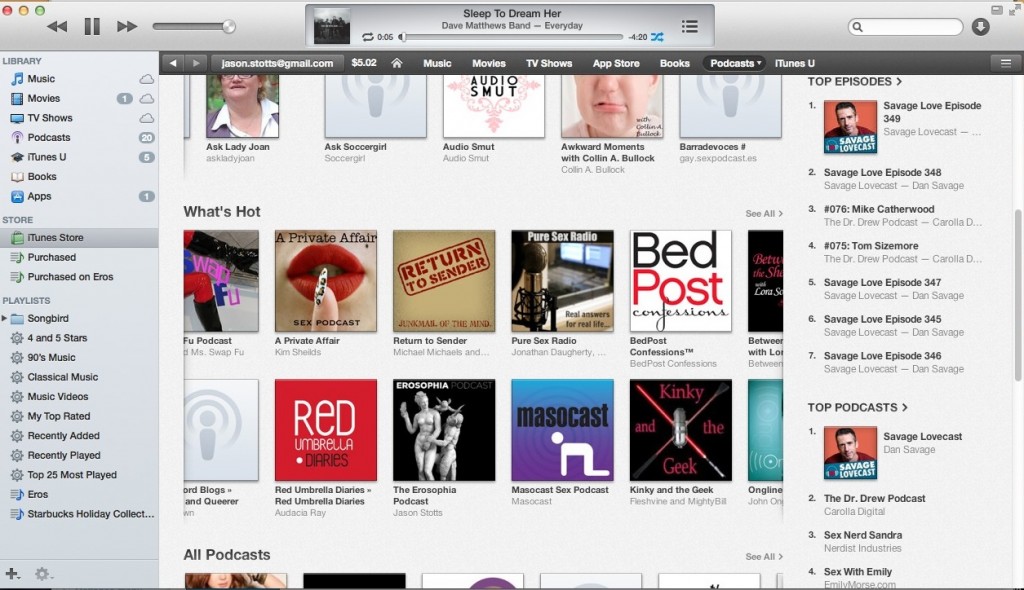Skip back to the previous track
Image resolution: width=1024 pixels, height=590 pixels.
pyautogui.click(x=57, y=27)
